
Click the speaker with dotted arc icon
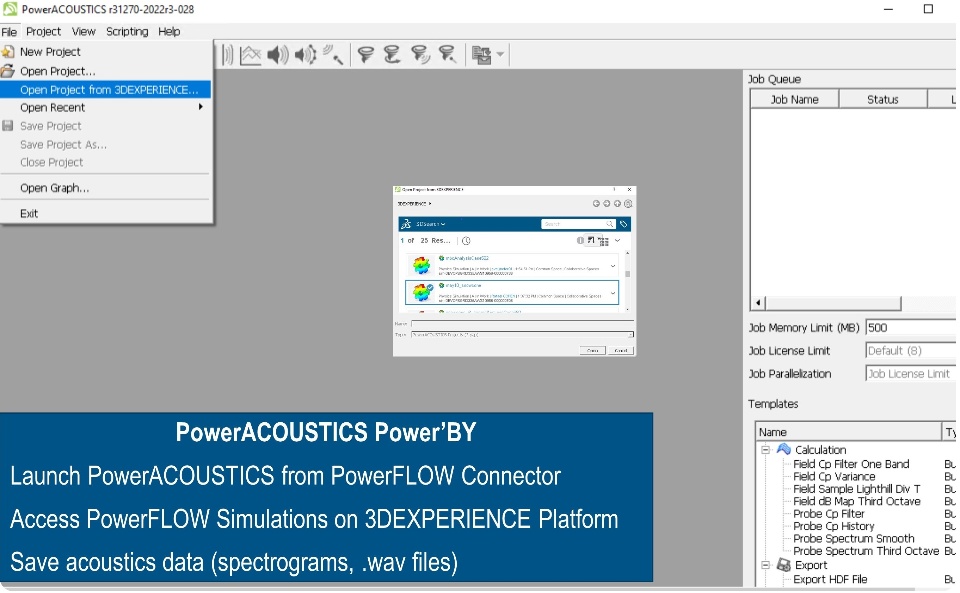[305, 55]
